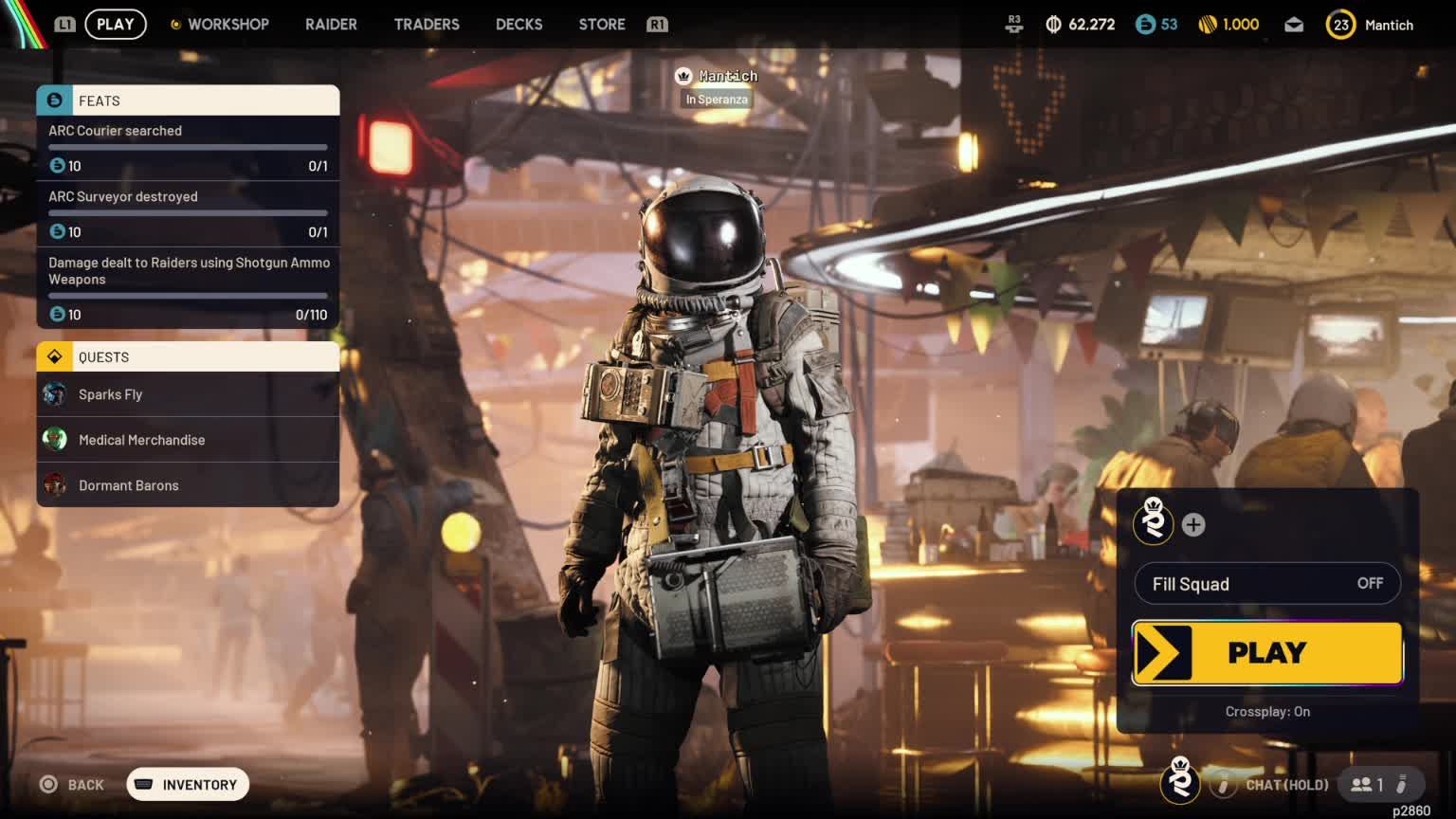
Task: Click the ARC Surveyor destroyed progress bar
Action: pos(188,213)
